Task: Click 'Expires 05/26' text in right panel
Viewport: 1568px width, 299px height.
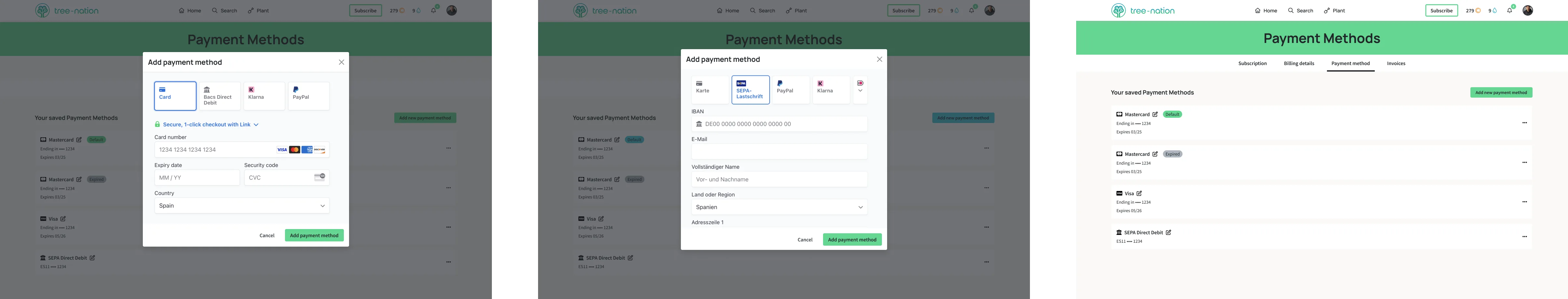Action: coord(1129,211)
